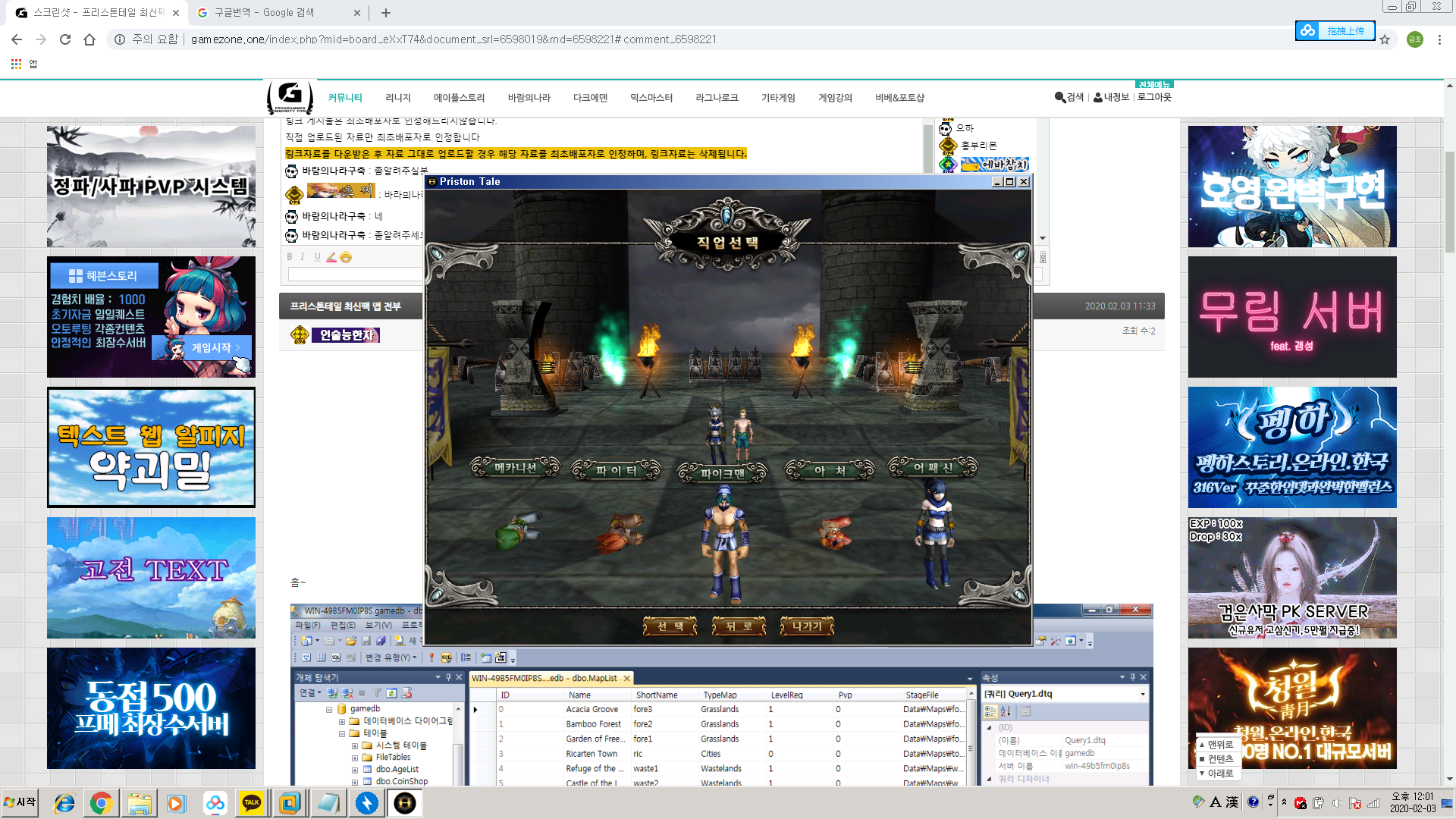Click the browser forward arrow
Image resolution: width=1456 pixels, height=819 pixels.
pos(41,39)
